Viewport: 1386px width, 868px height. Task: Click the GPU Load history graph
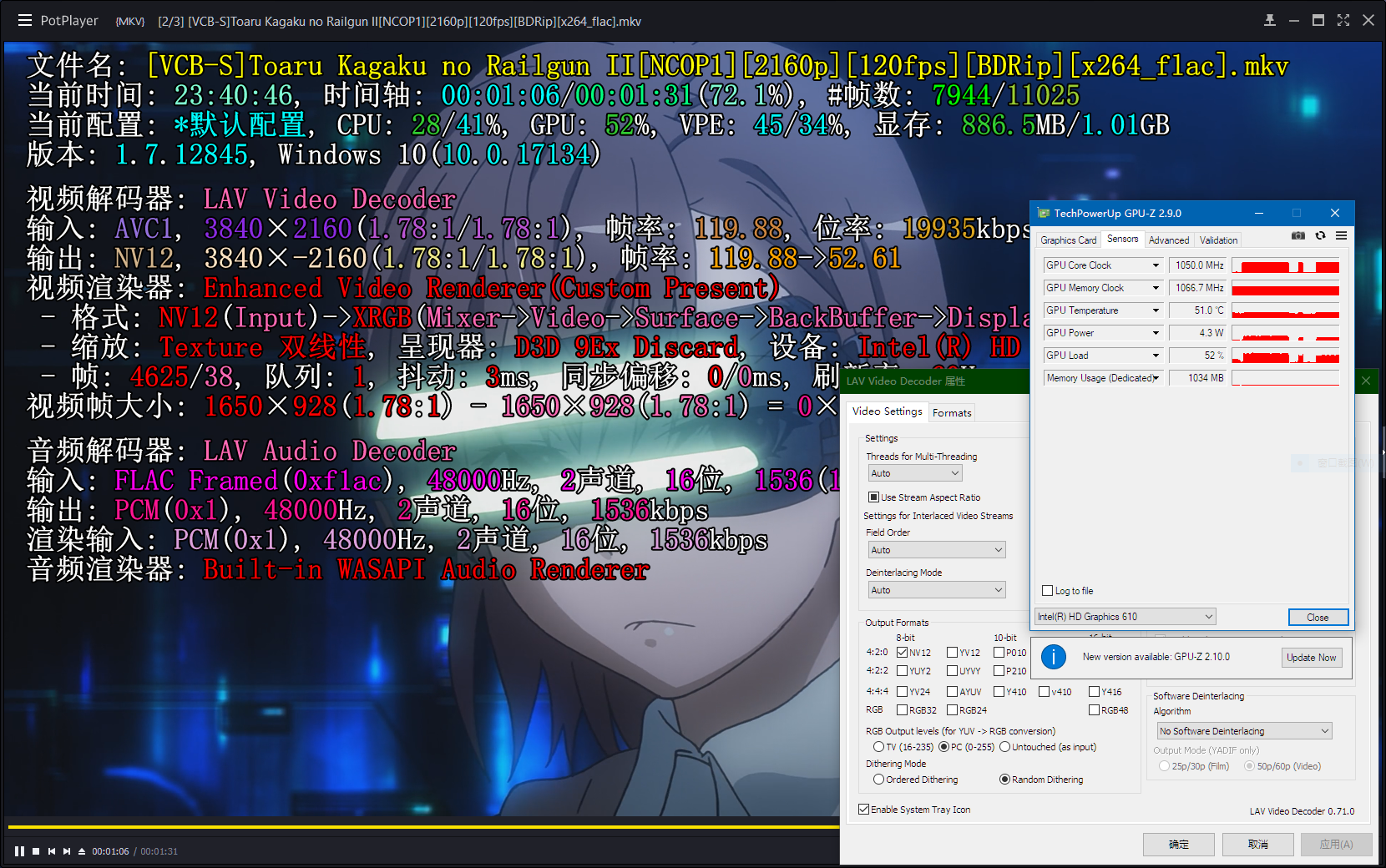[x=1286, y=356]
